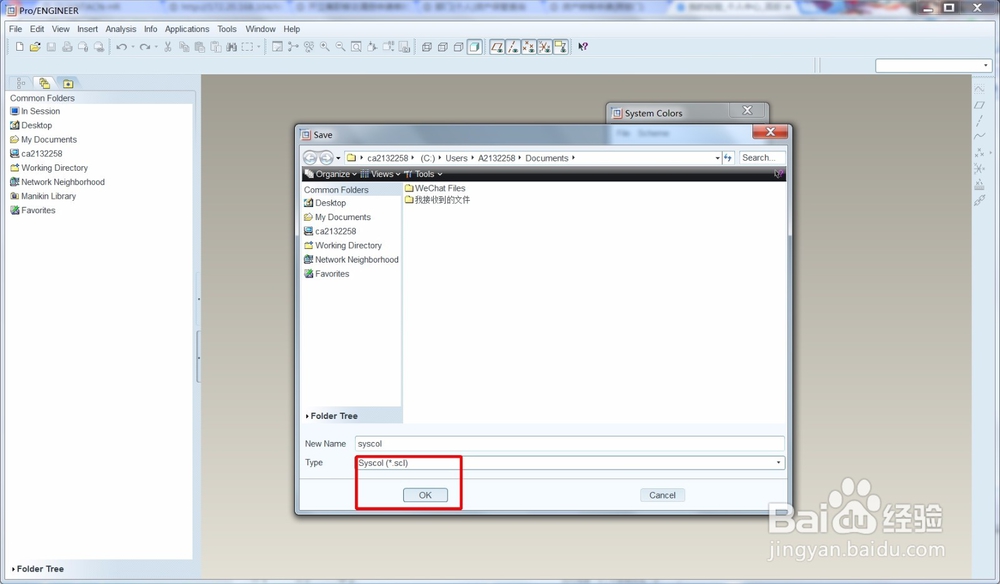Select the shaded display style icon
Image resolution: width=1000 pixels, height=584 pixels.
pyautogui.click(x=474, y=47)
